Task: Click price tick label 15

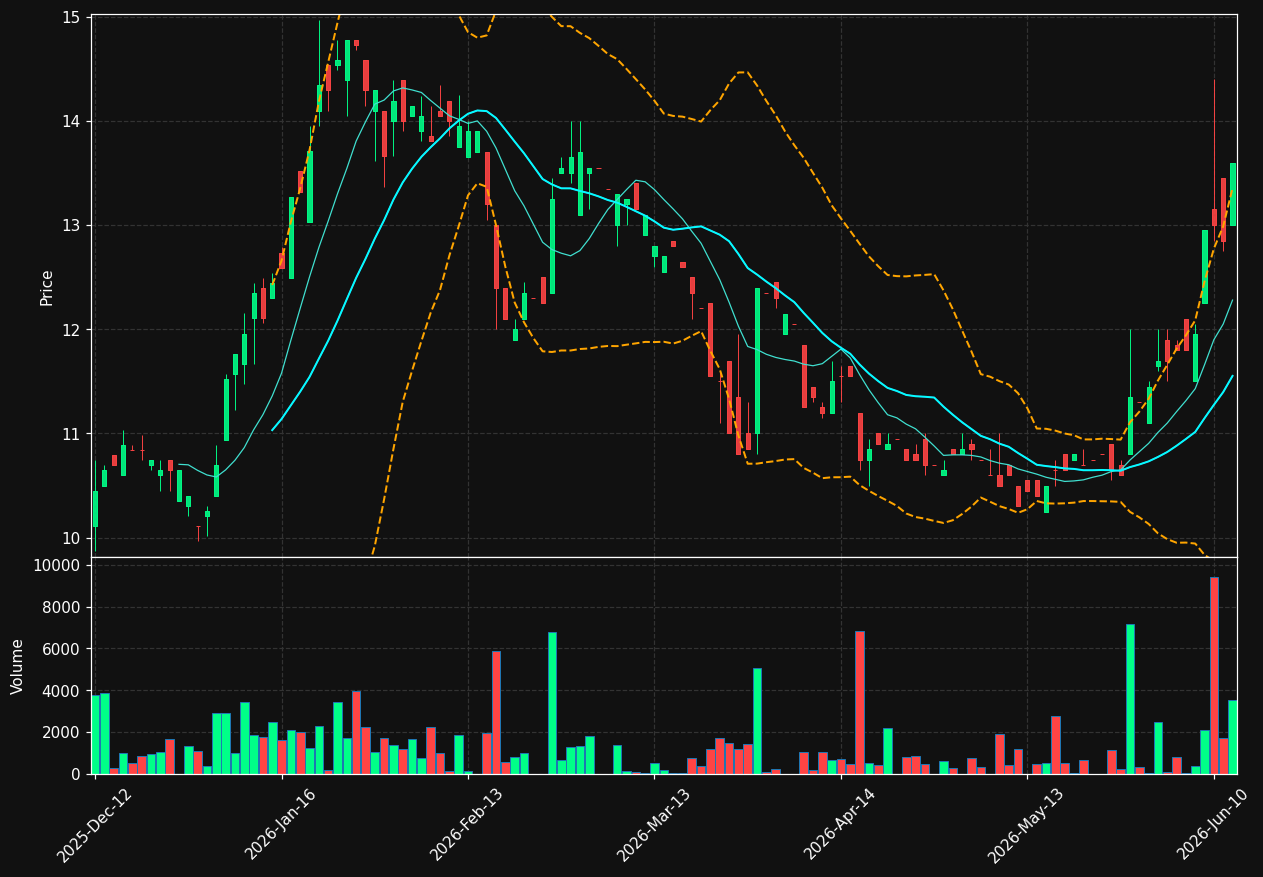Action: (x=72, y=17)
